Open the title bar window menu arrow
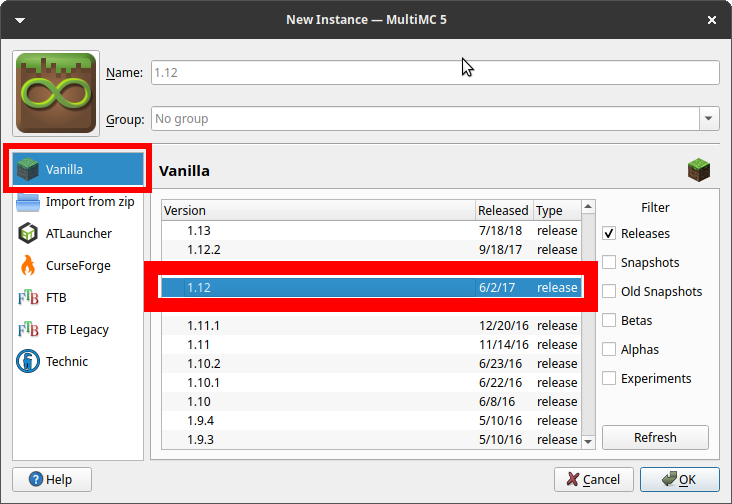Viewport: 732px width, 504px height. (x=20, y=20)
